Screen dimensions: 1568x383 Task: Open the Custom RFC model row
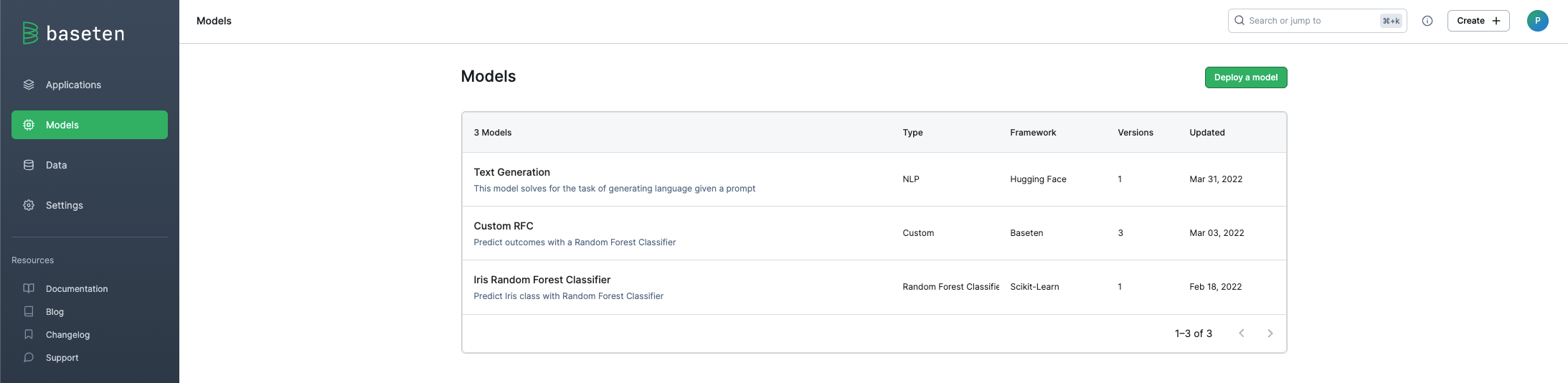click(x=504, y=226)
